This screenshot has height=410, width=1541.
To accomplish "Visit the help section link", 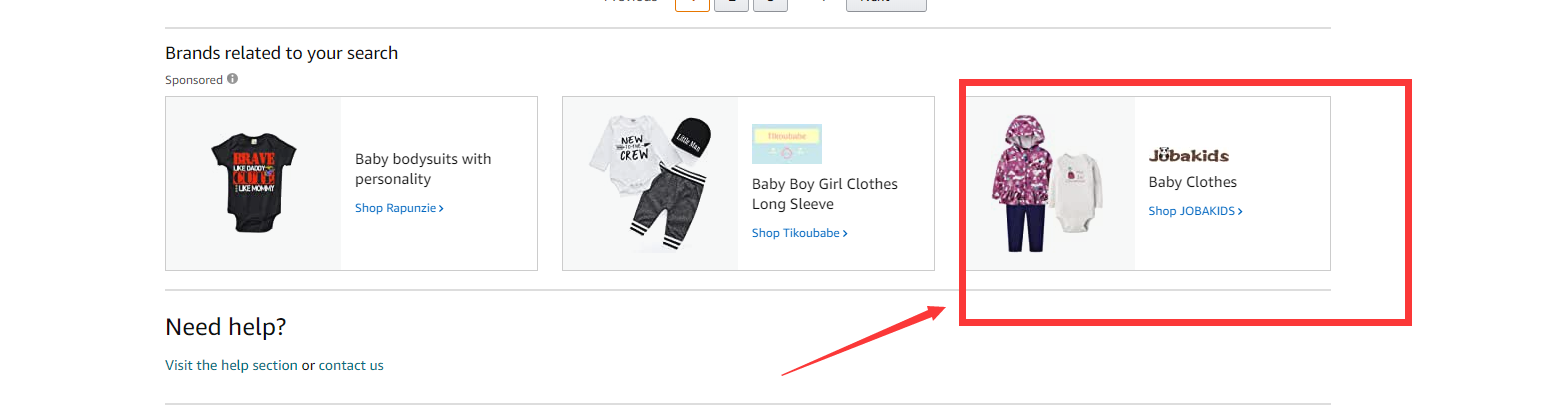I will pos(231,365).
